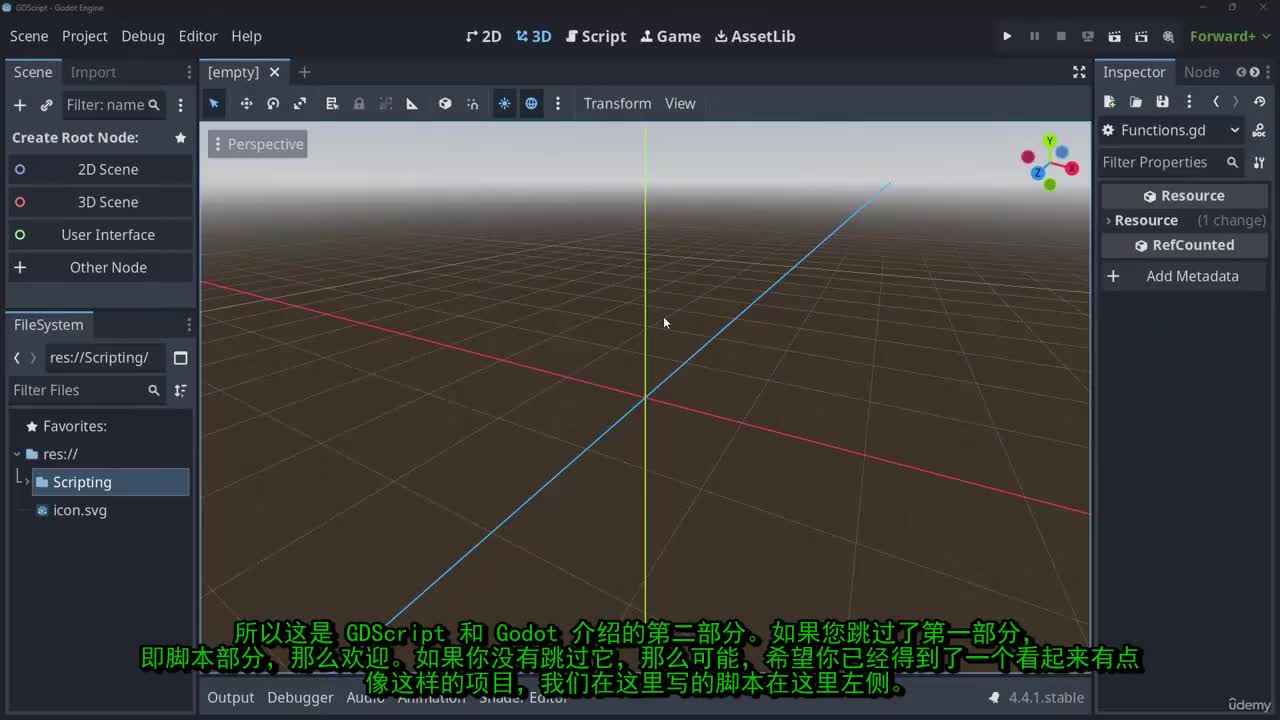Viewport: 1280px width, 720px height.
Task: Click the scene tree Filter field
Action: point(113,105)
